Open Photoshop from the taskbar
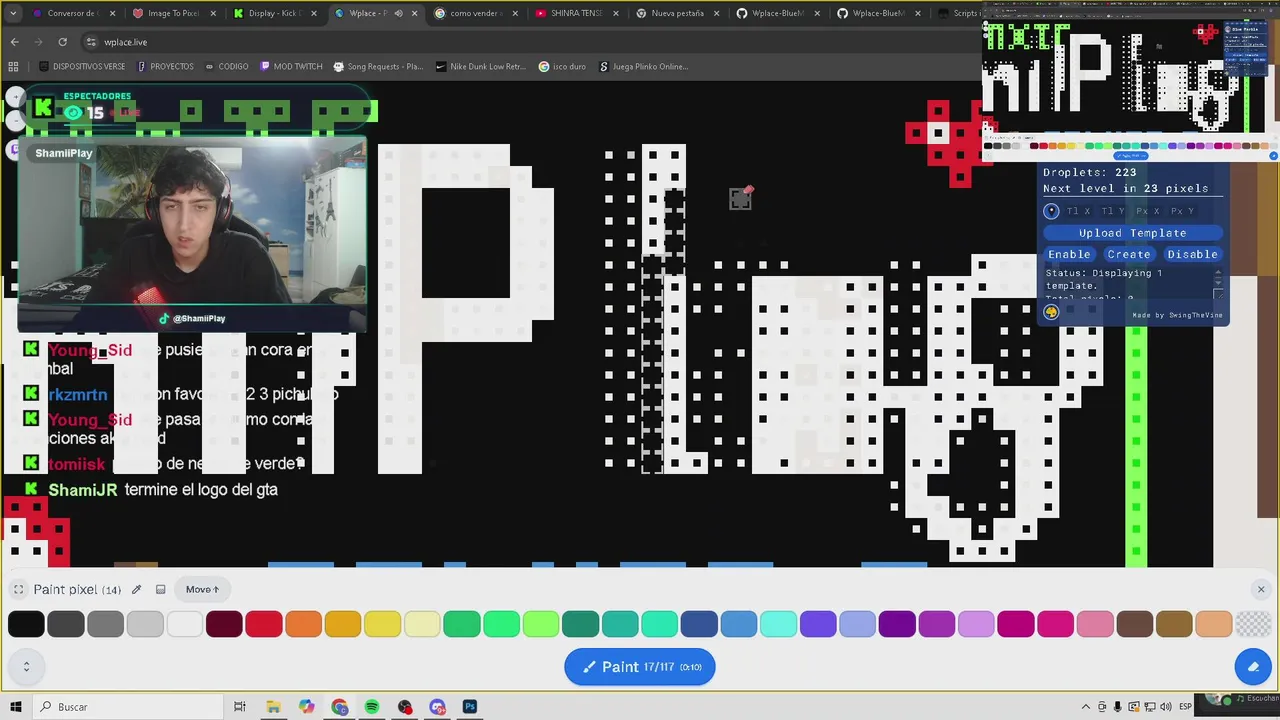Image resolution: width=1280 pixels, height=720 pixels. point(470,707)
